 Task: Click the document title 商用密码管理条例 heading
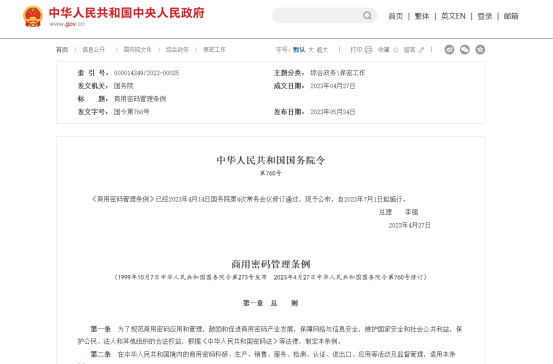[271, 264]
